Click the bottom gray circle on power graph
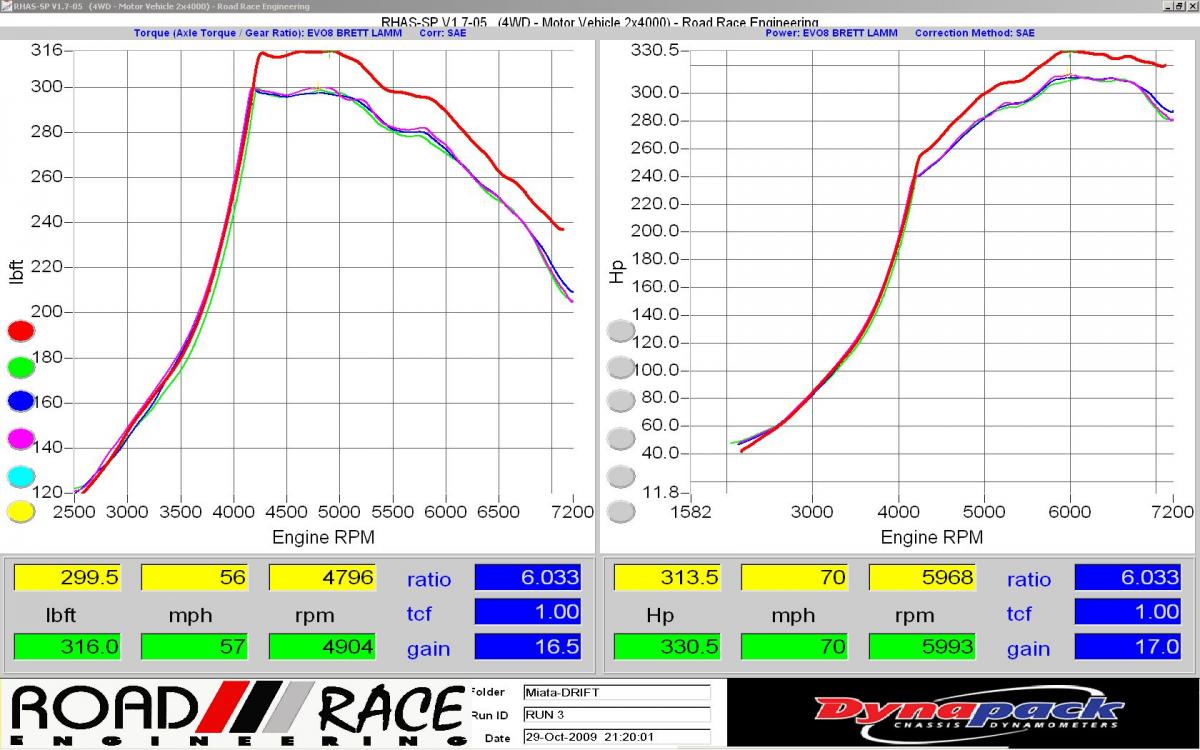 [621, 512]
